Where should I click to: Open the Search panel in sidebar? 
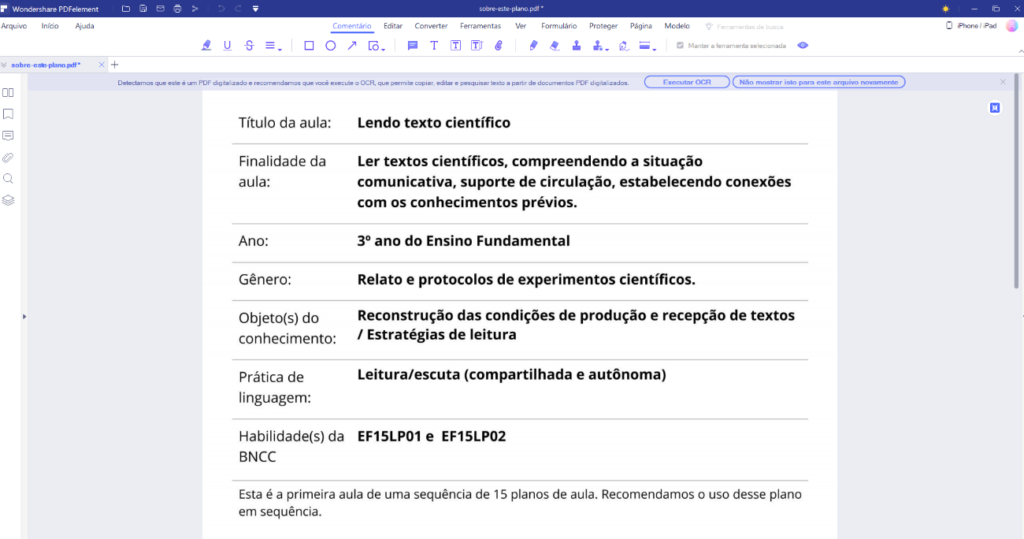[8, 178]
